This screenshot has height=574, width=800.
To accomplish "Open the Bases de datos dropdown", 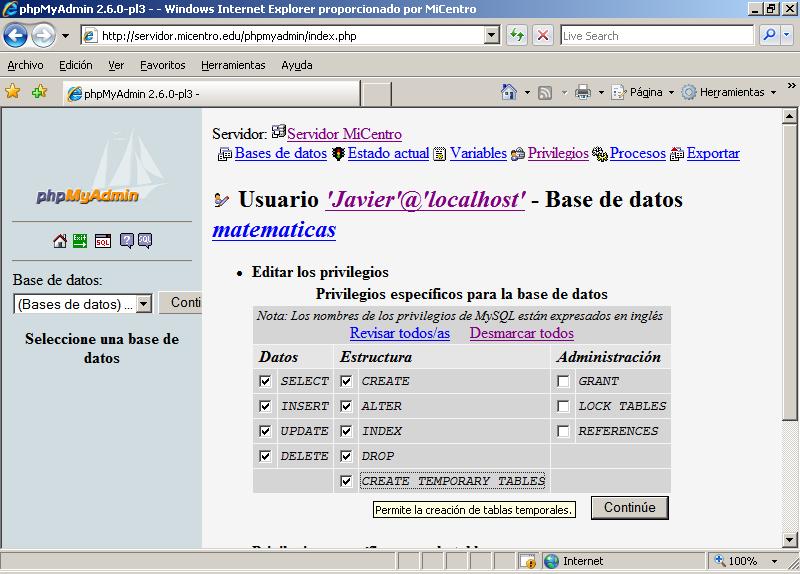I will 143,304.
